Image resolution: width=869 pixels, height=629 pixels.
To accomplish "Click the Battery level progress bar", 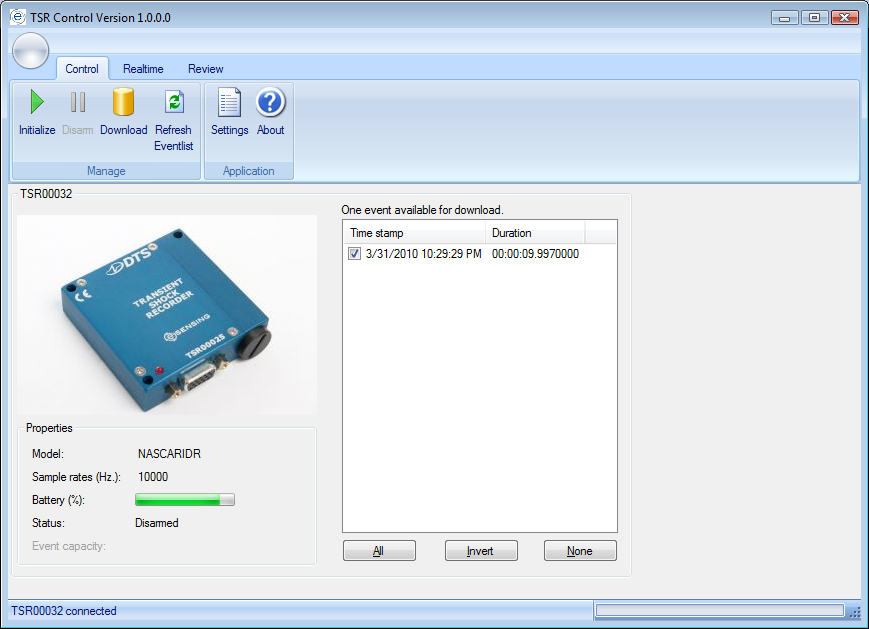I will [x=185, y=500].
